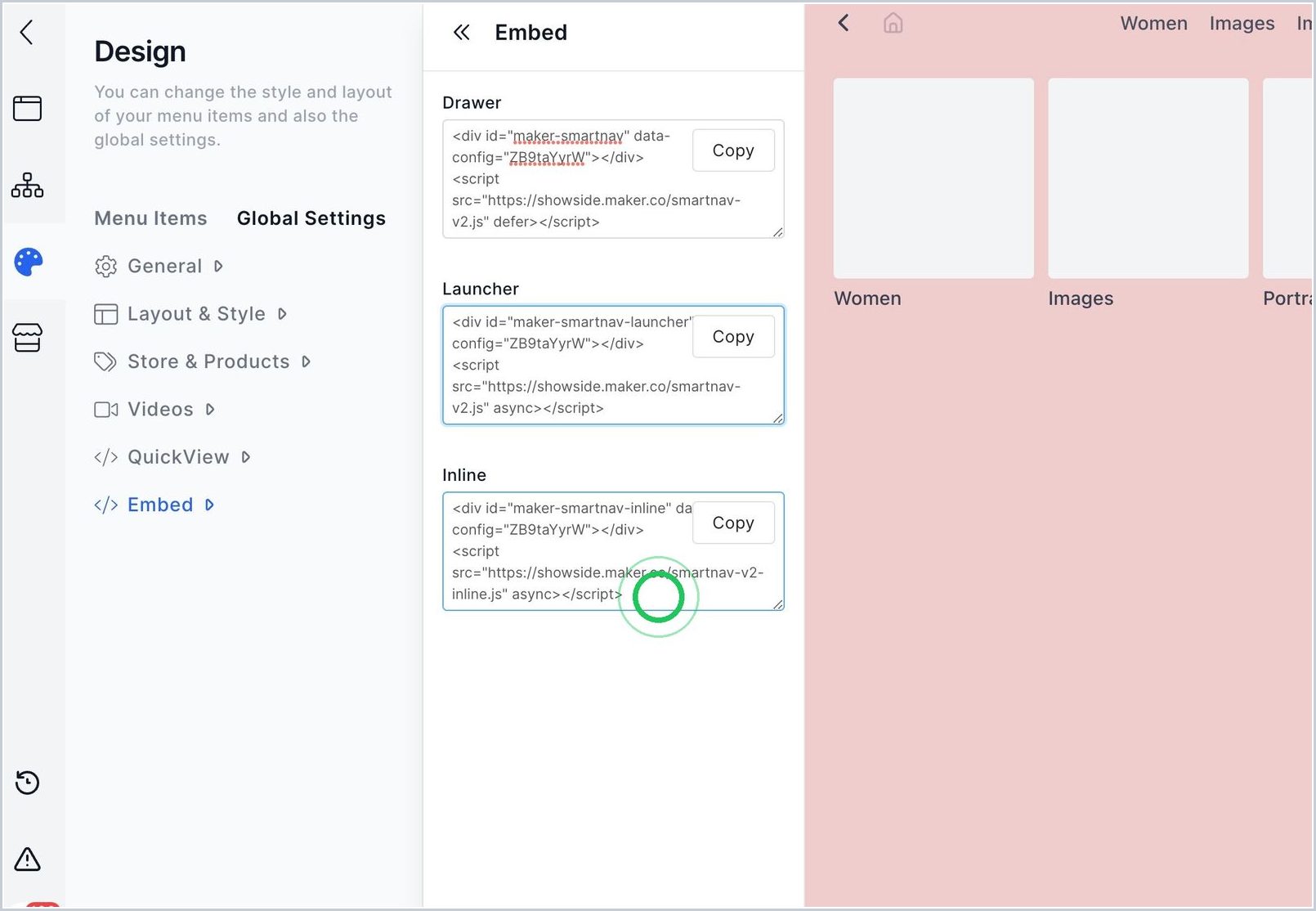Copy the Drawer embed code

(x=733, y=150)
